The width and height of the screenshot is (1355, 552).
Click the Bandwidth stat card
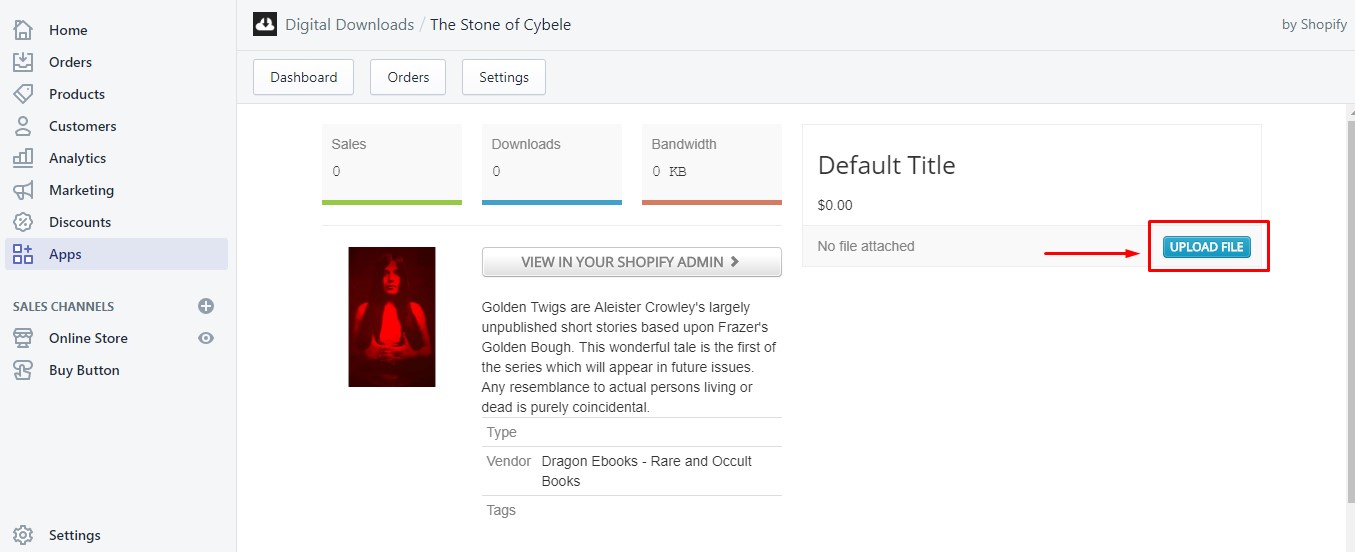coord(712,165)
